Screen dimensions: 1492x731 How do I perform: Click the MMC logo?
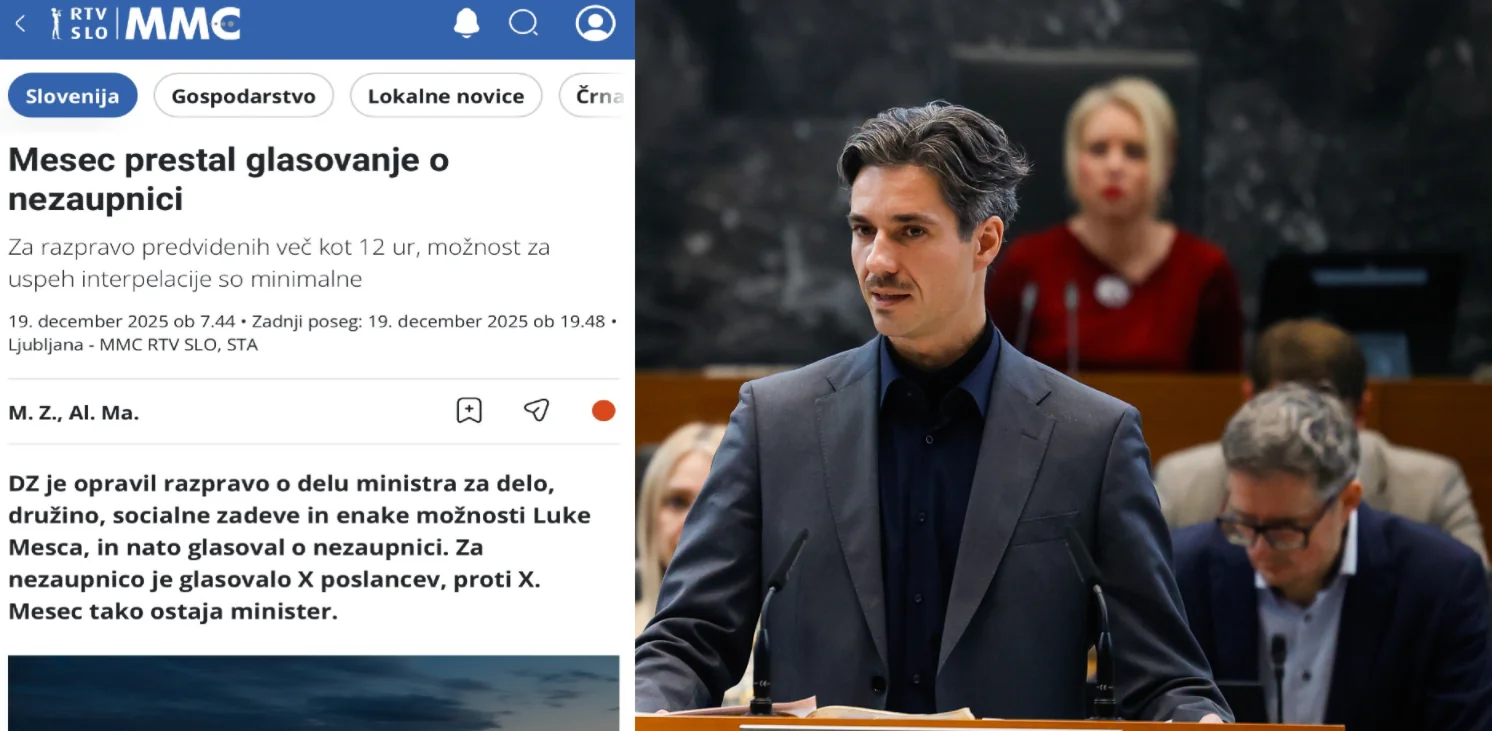185,22
